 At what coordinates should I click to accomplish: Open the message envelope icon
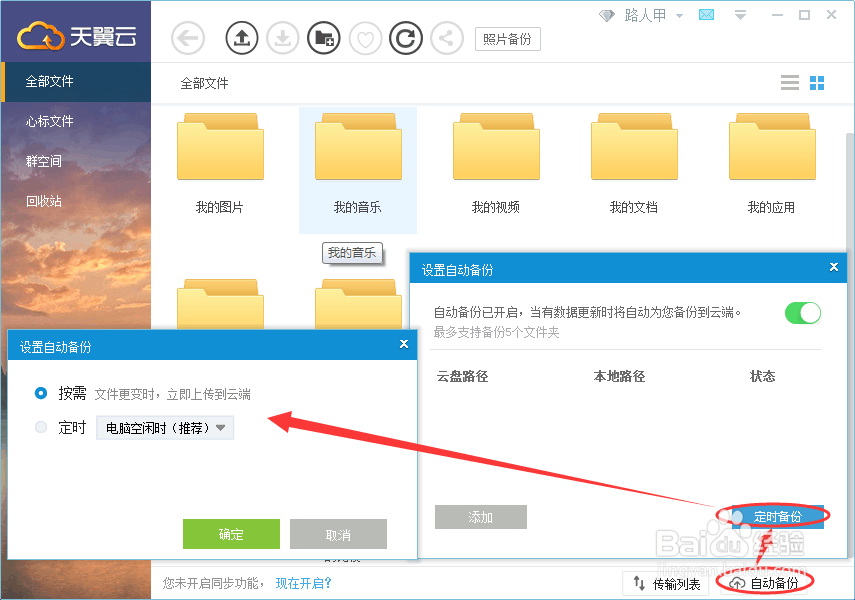pos(706,15)
